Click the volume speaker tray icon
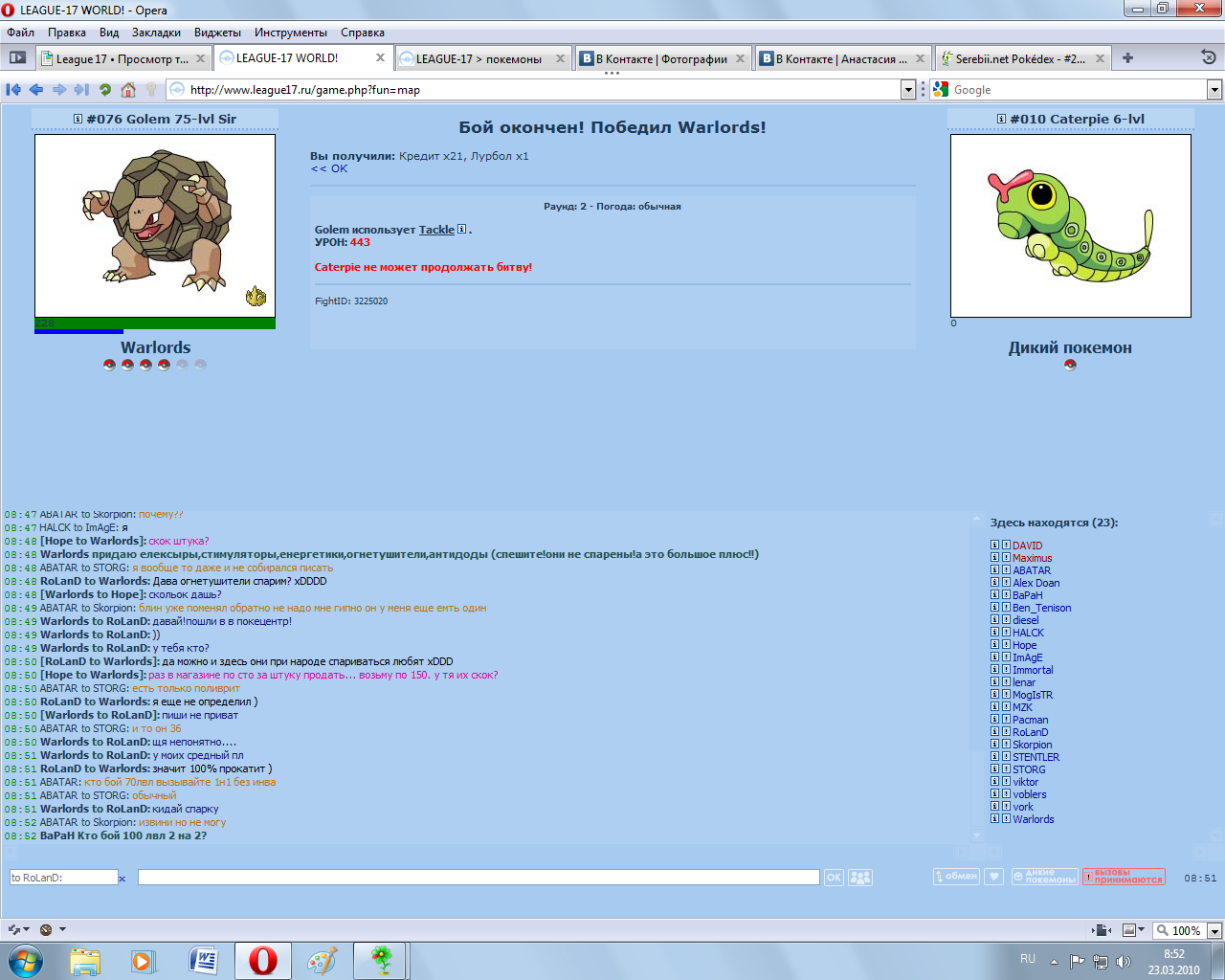Image resolution: width=1225 pixels, height=980 pixels. [x=1123, y=962]
